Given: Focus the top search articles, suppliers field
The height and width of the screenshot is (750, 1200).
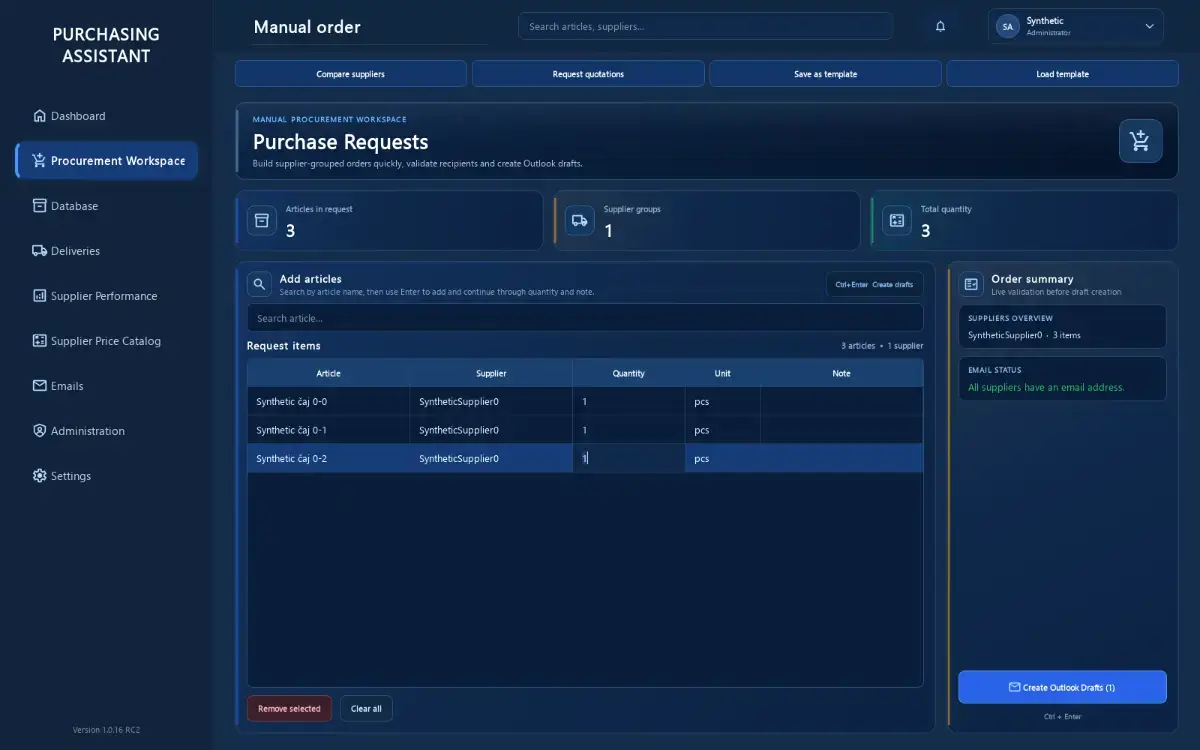Looking at the screenshot, I should click(705, 26).
